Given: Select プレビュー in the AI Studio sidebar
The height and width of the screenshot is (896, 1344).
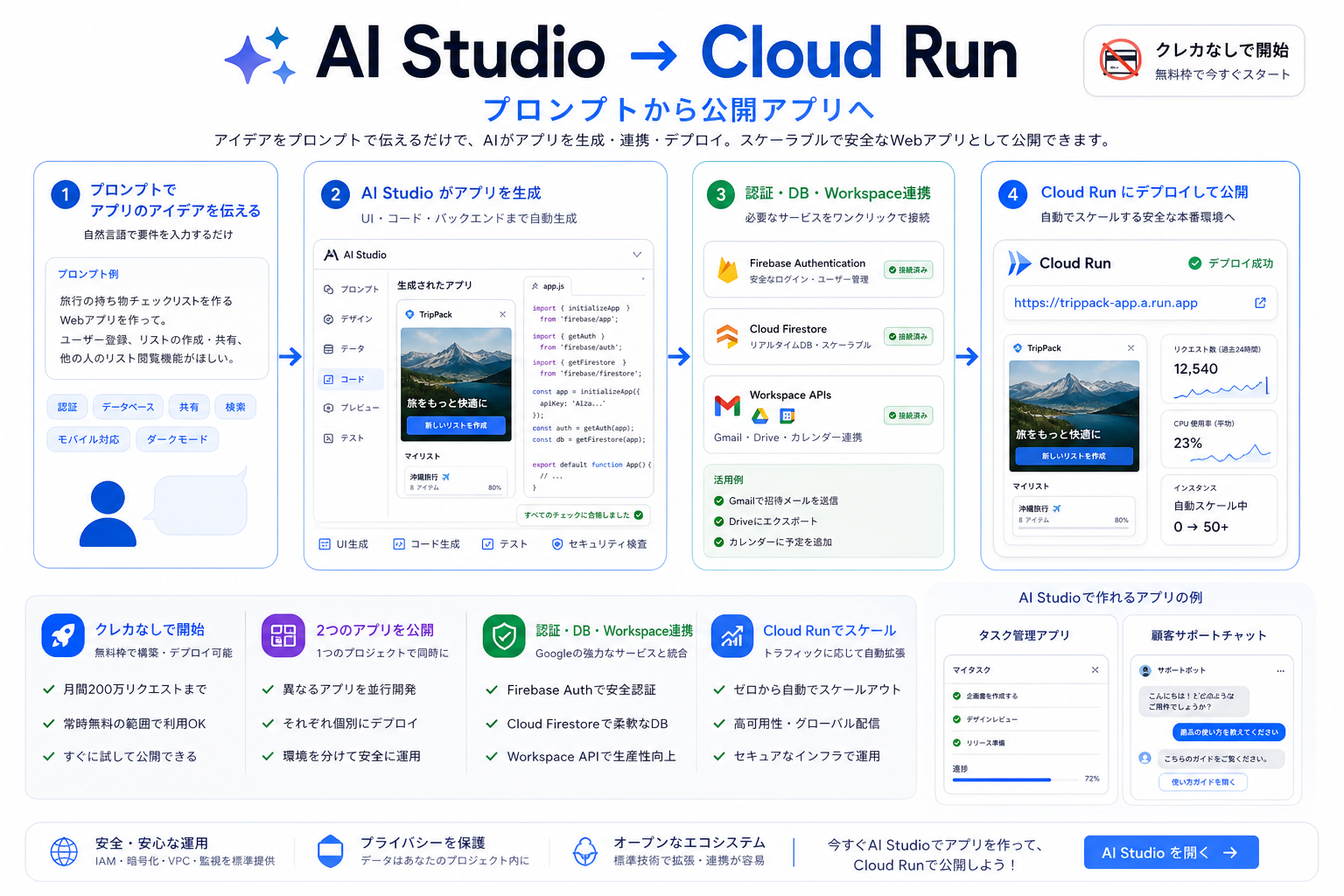Looking at the screenshot, I should click(x=351, y=408).
